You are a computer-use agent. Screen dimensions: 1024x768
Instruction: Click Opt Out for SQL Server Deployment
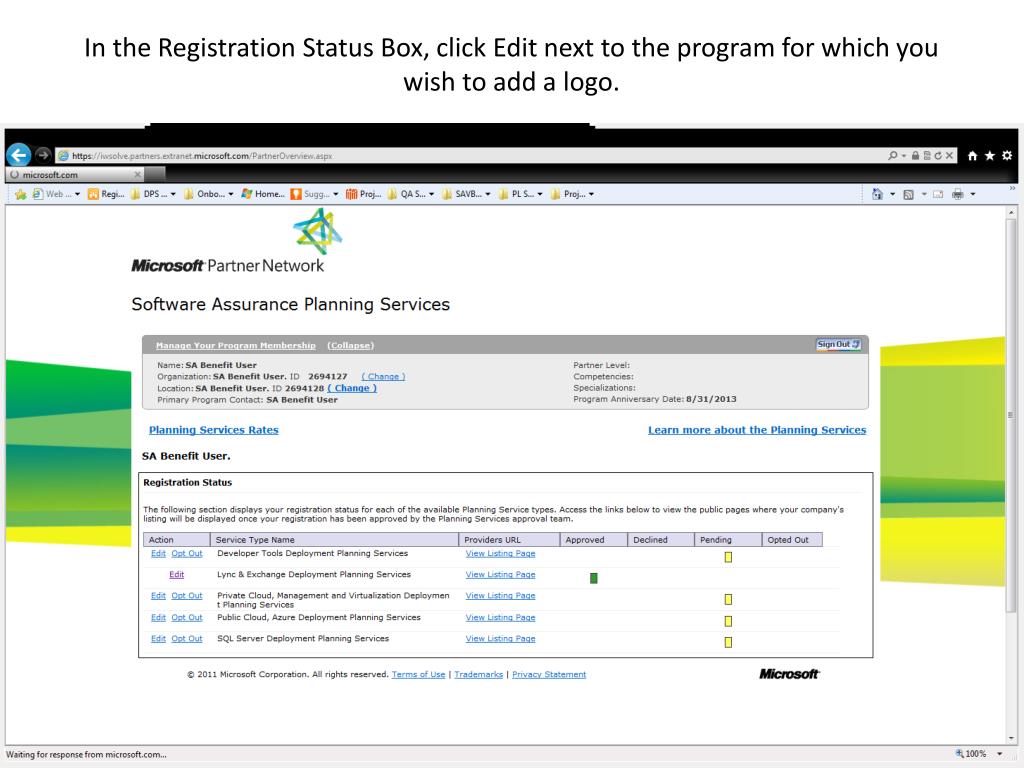(x=187, y=639)
